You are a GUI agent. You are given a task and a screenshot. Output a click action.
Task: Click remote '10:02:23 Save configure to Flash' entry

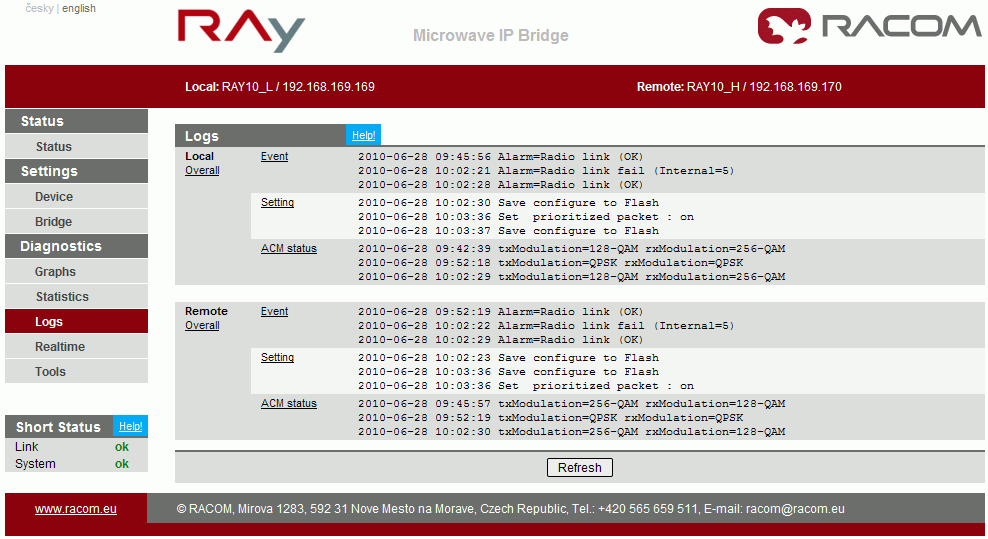(x=508, y=358)
